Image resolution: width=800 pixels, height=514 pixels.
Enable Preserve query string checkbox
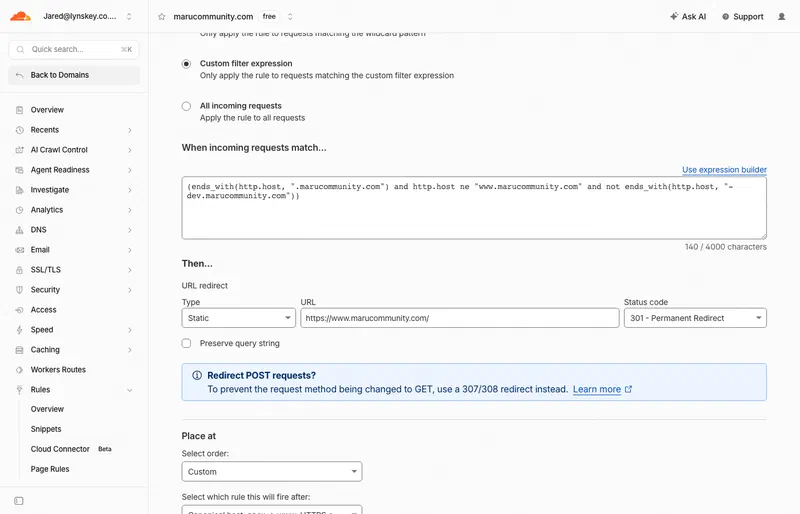click(186, 343)
